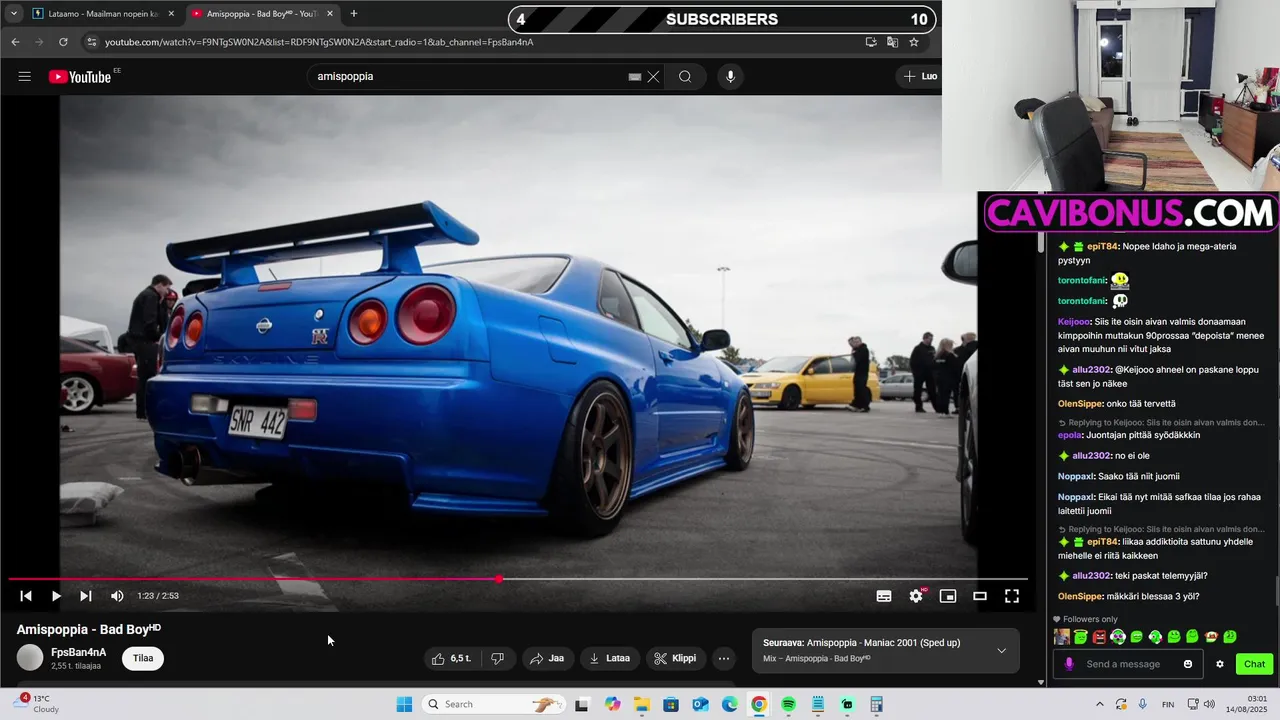1280x720 pixels.
Task: Pick the angry red emote in chat
Action: [1099, 637]
